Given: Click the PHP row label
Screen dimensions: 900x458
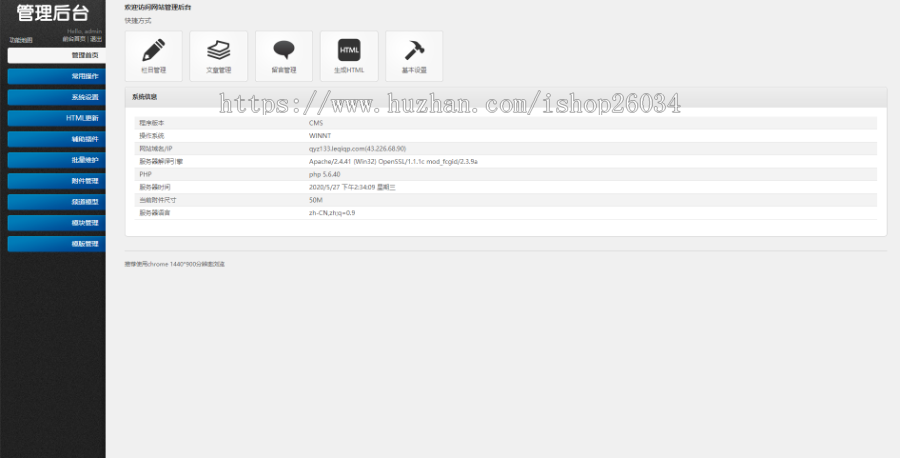Looking at the screenshot, I should 145,174.
